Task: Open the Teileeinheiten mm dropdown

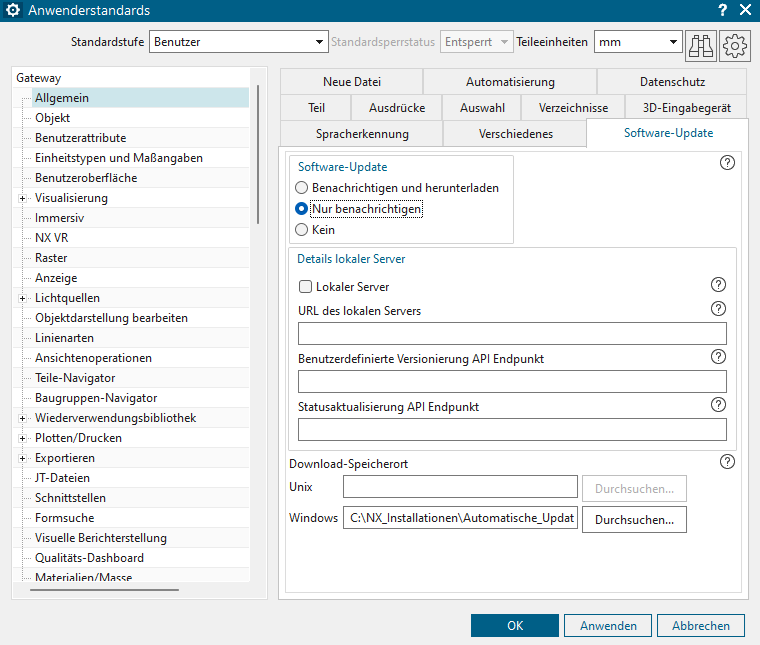Action: [637, 42]
